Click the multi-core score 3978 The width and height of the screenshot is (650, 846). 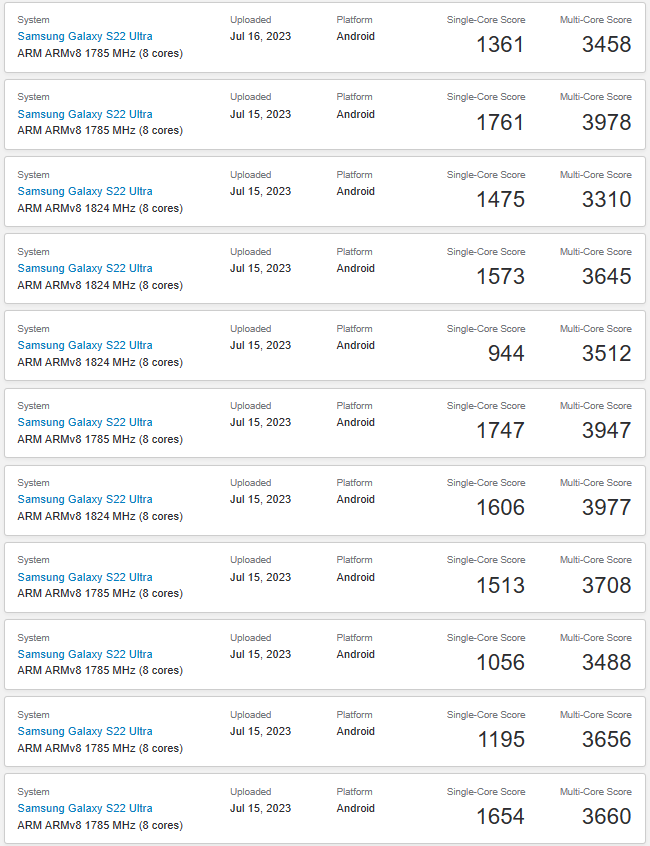click(606, 122)
